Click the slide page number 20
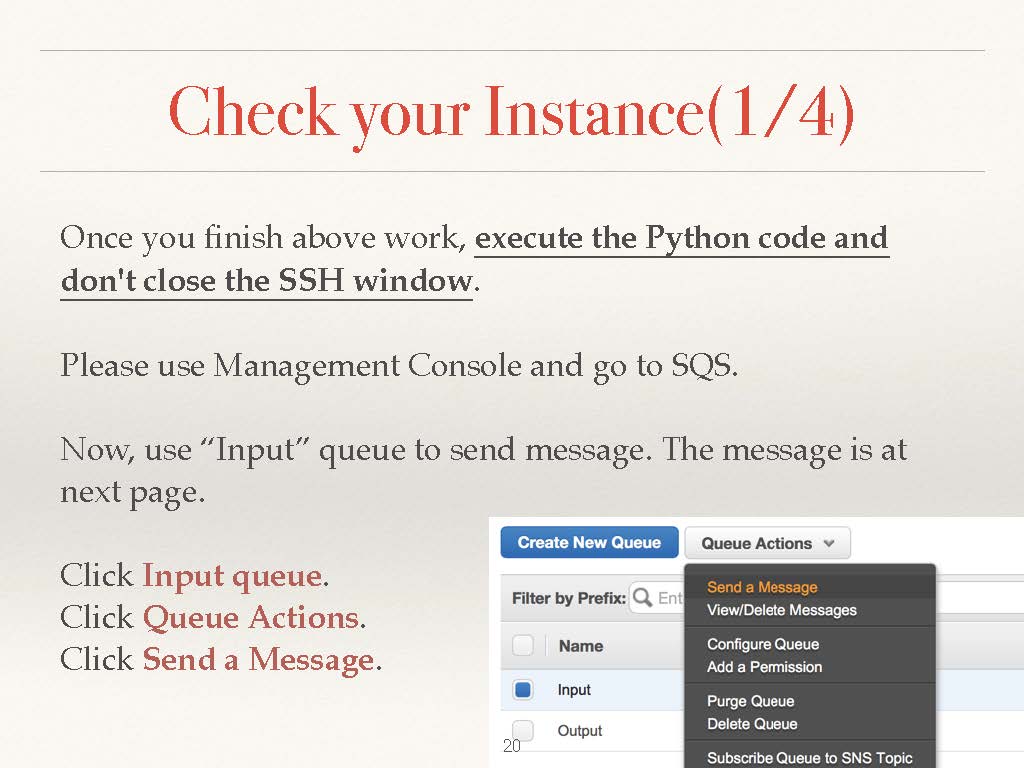 click(511, 746)
